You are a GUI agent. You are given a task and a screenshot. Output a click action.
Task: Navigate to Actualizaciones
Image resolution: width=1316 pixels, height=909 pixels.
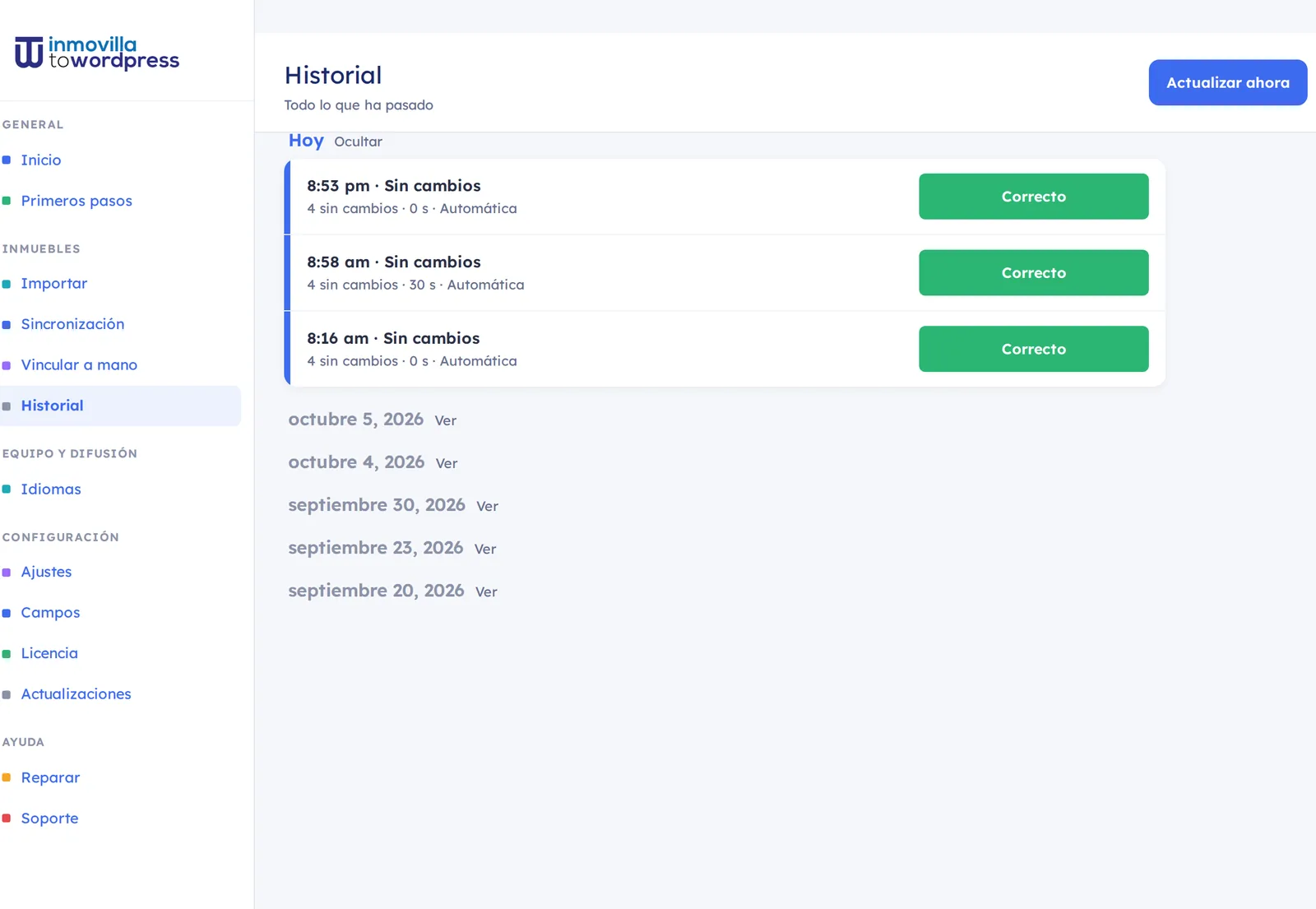(76, 693)
